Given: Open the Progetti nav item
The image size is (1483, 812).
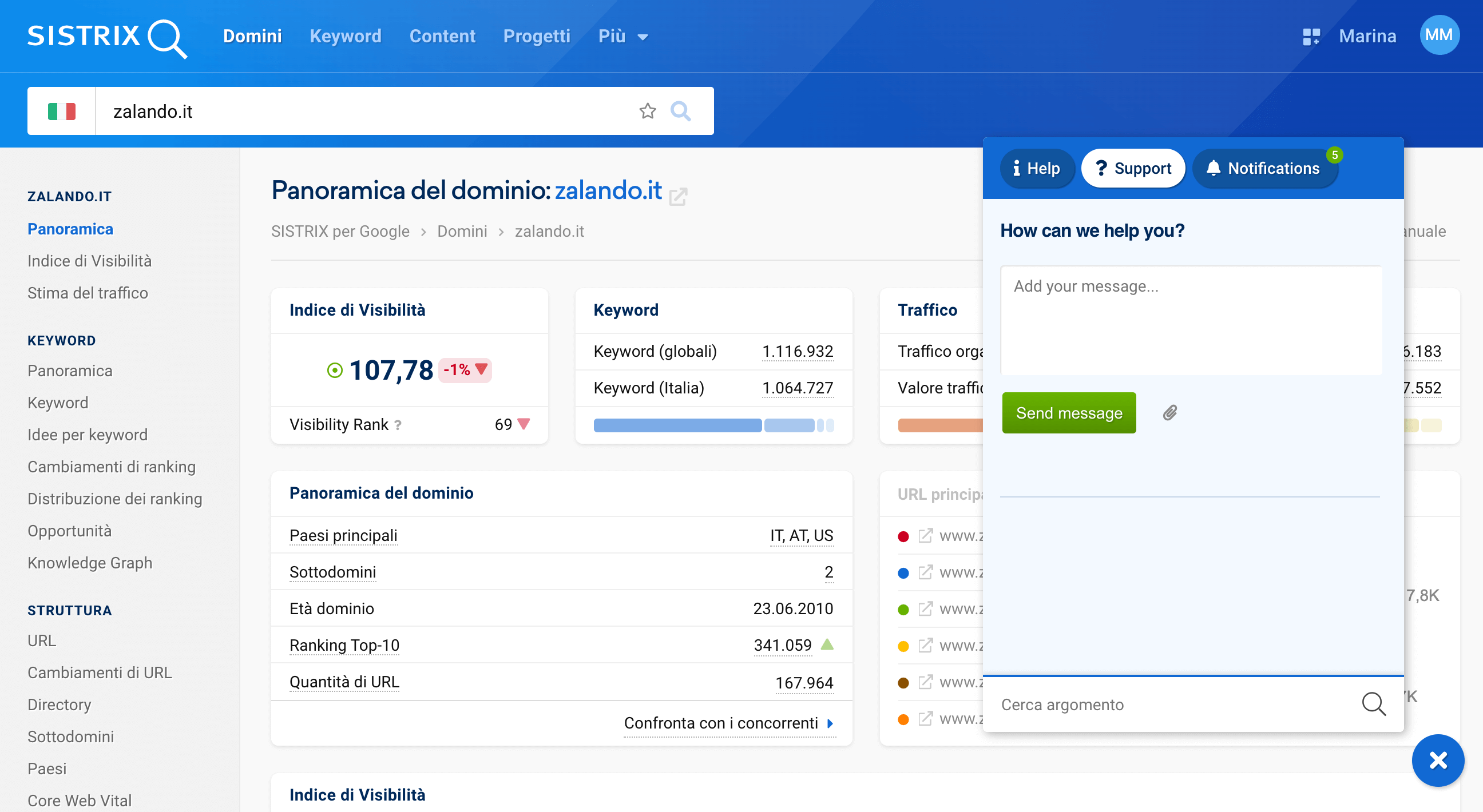Looking at the screenshot, I should click(537, 36).
